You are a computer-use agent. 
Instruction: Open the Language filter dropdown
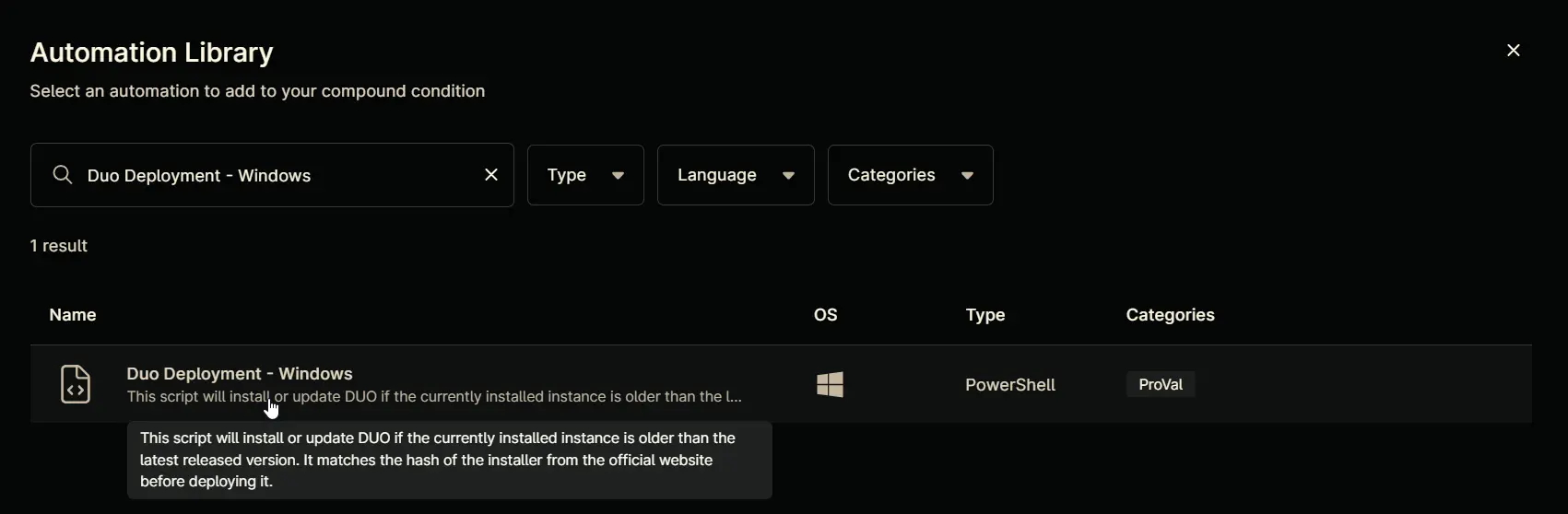[736, 175]
